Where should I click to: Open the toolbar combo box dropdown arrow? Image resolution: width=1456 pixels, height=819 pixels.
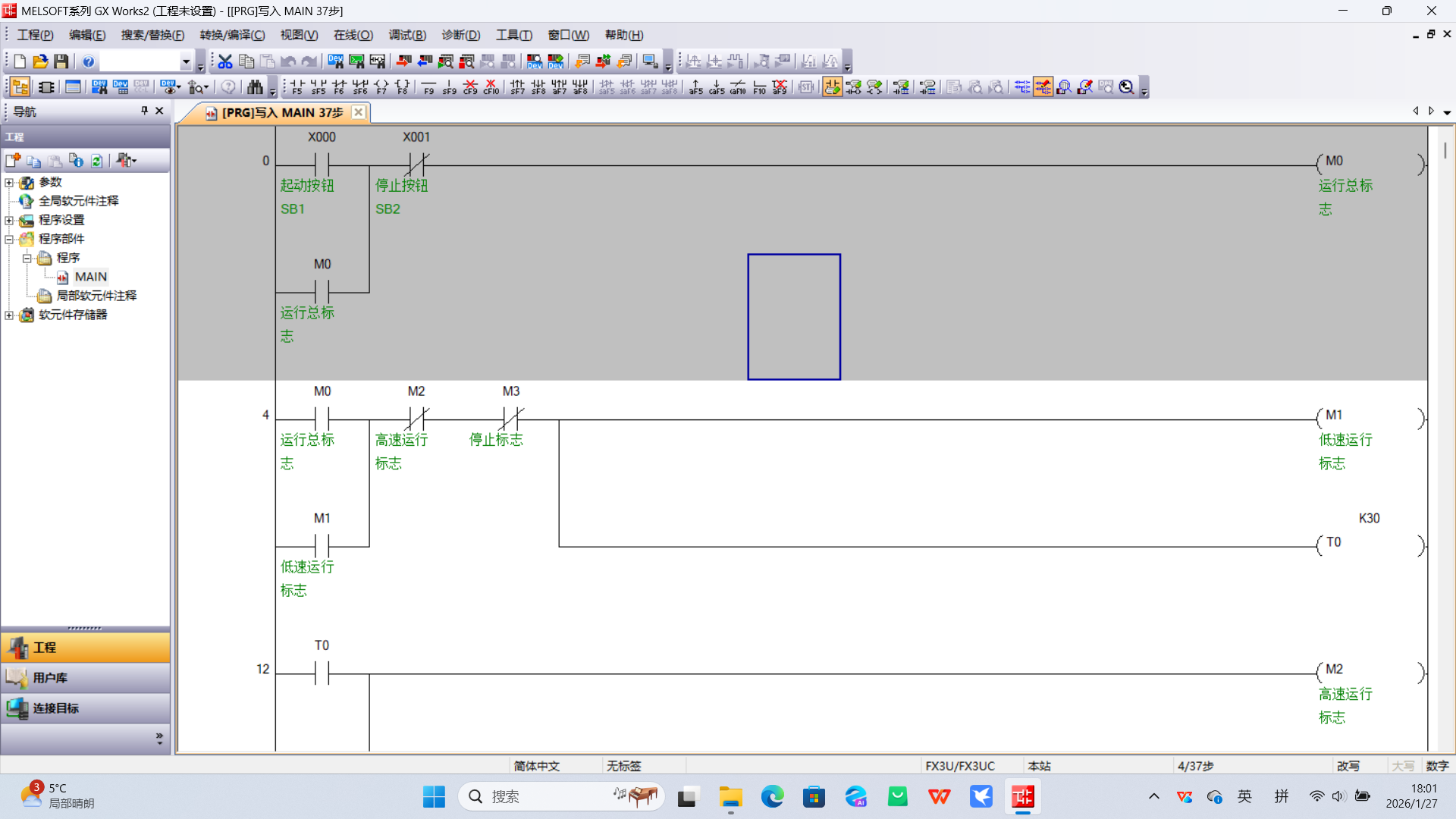pos(186,61)
